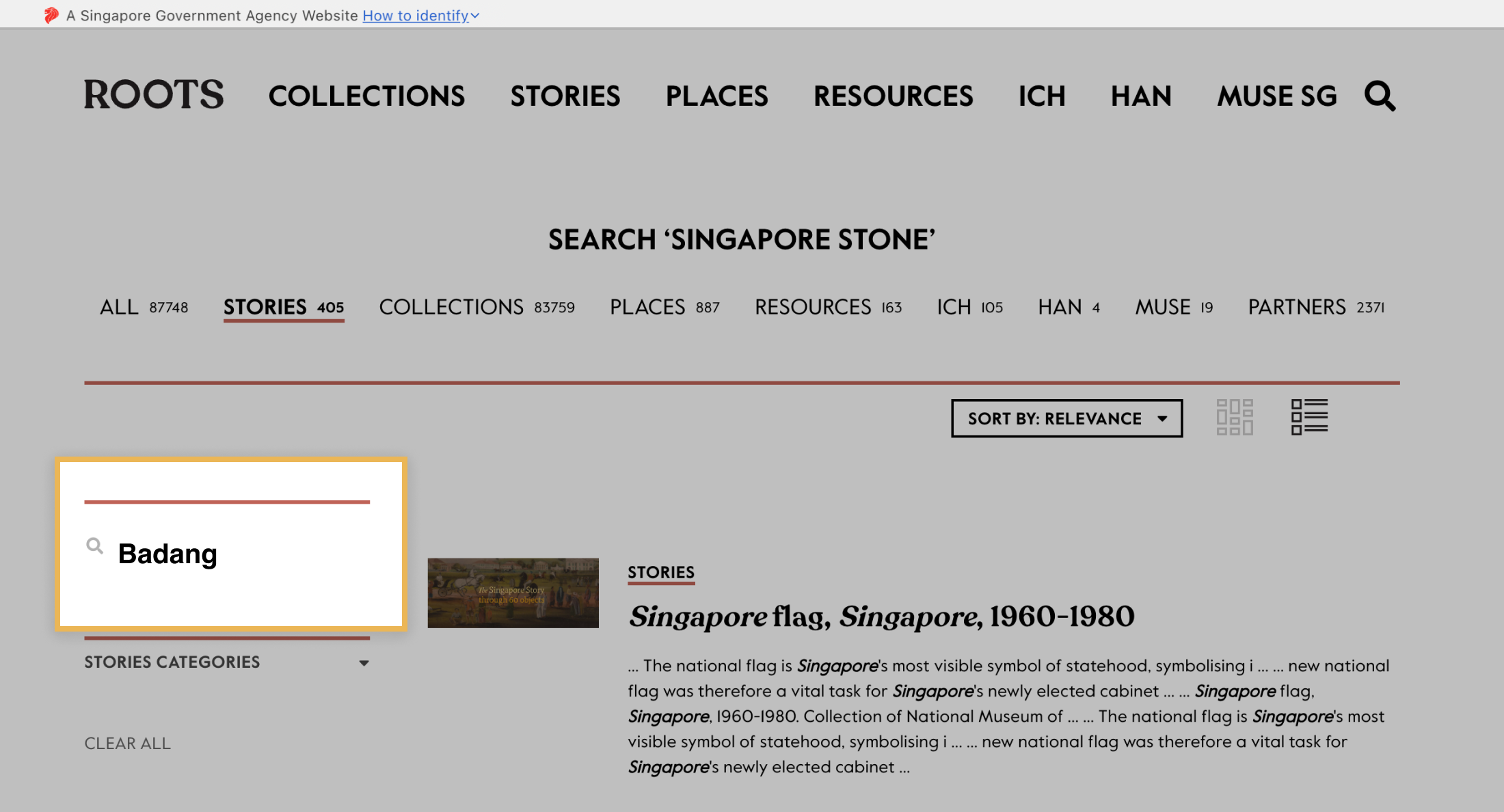1504x812 pixels.
Task: Open the Resources navigation menu
Action: [x=894, y=96]
